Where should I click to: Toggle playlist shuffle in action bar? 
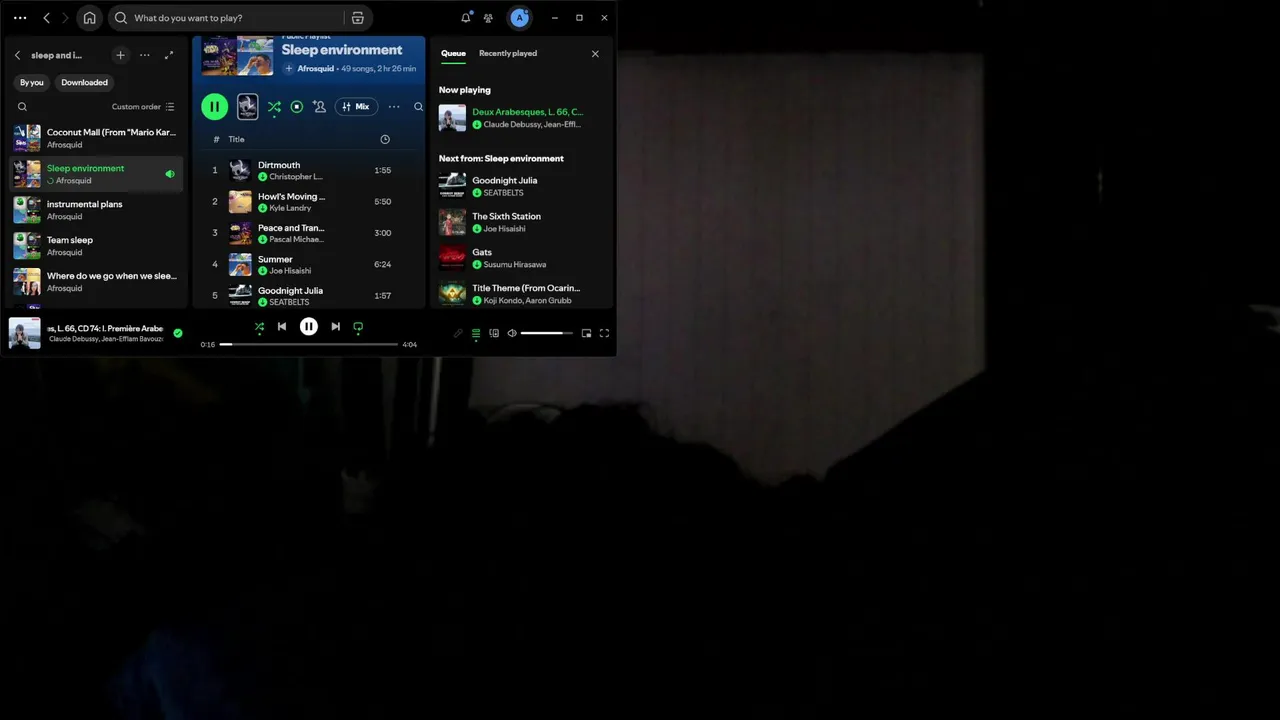click(x=274, y=107)
